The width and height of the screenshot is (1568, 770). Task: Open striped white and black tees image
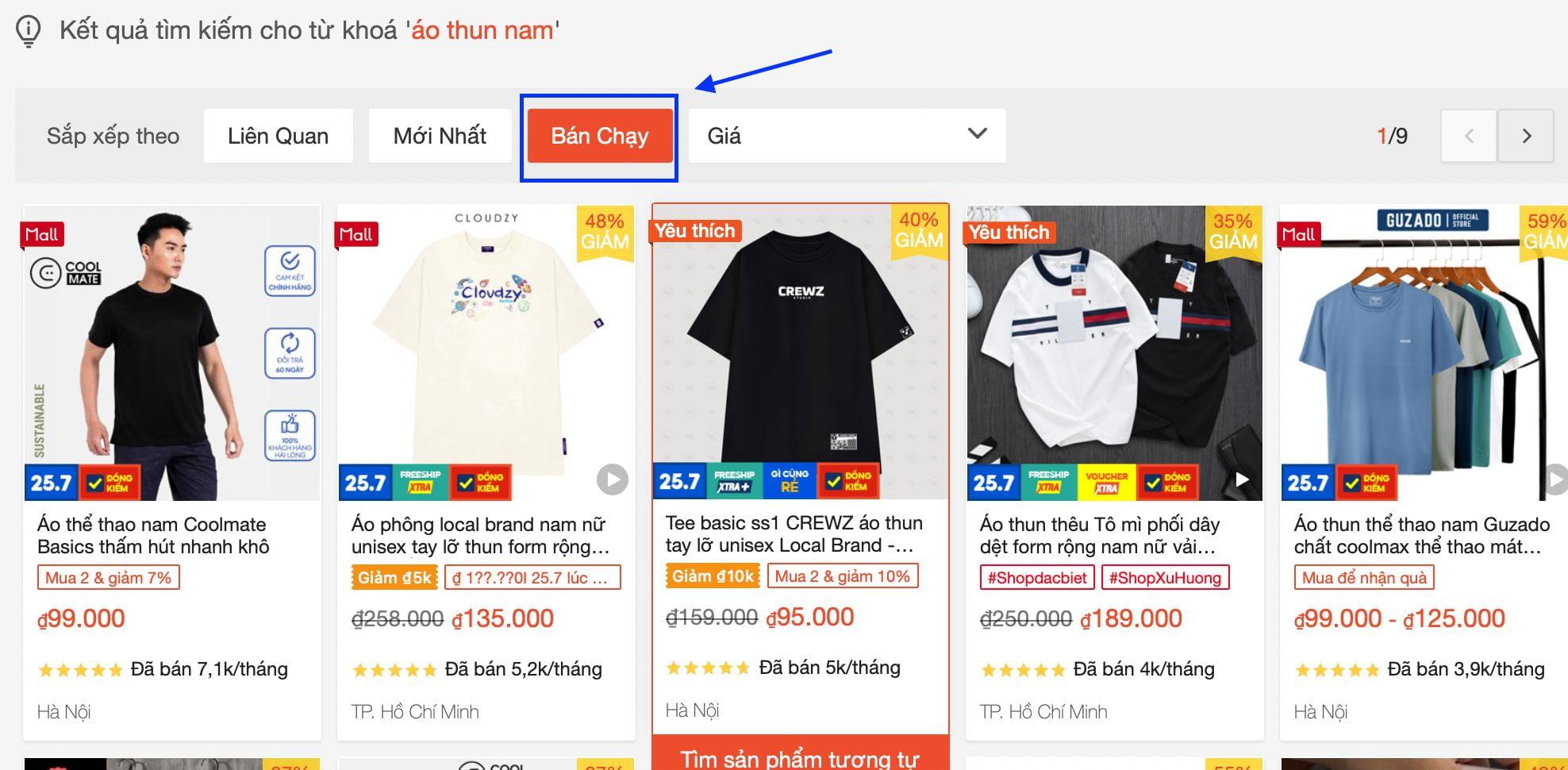[1115, 352]
